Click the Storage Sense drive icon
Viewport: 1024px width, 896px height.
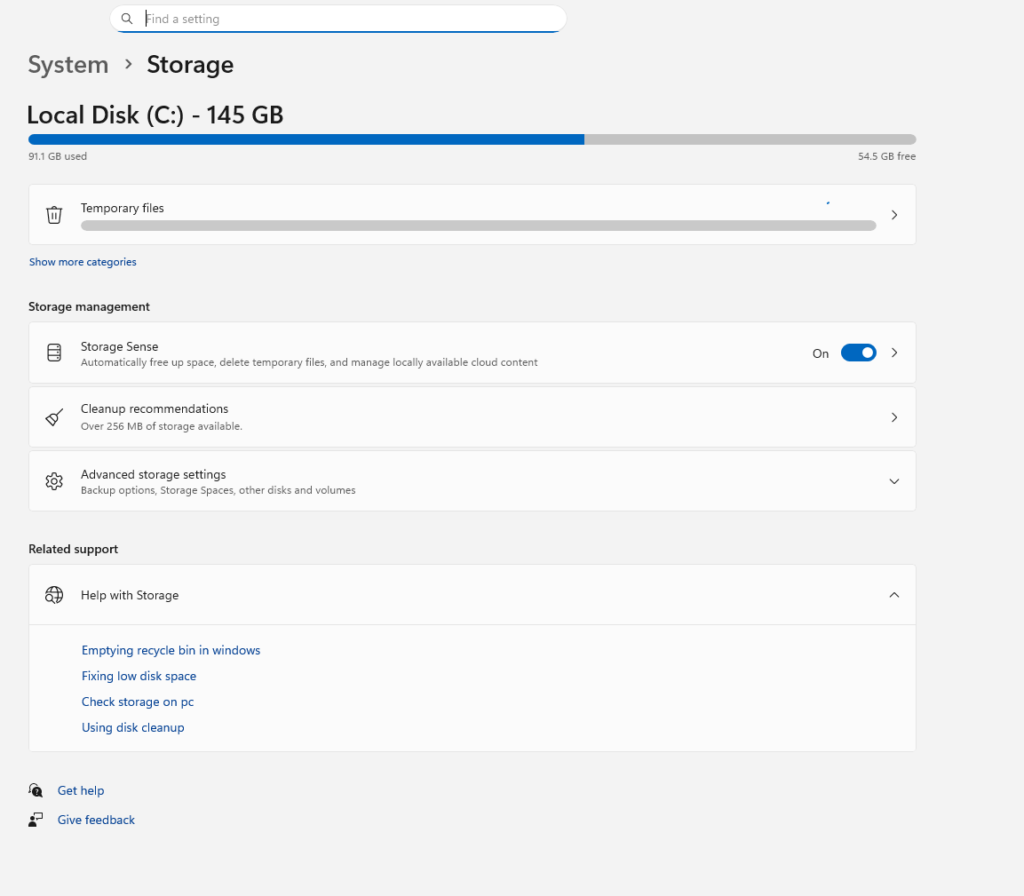(55, 353)
